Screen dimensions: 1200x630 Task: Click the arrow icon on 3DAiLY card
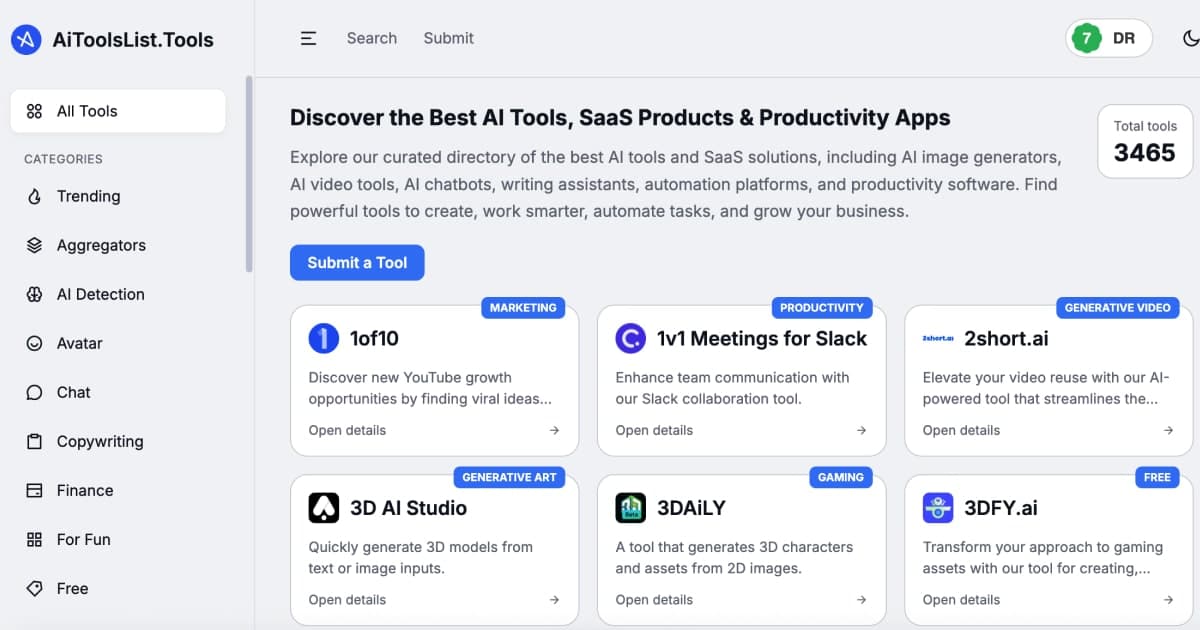click(x=861, y=600)
